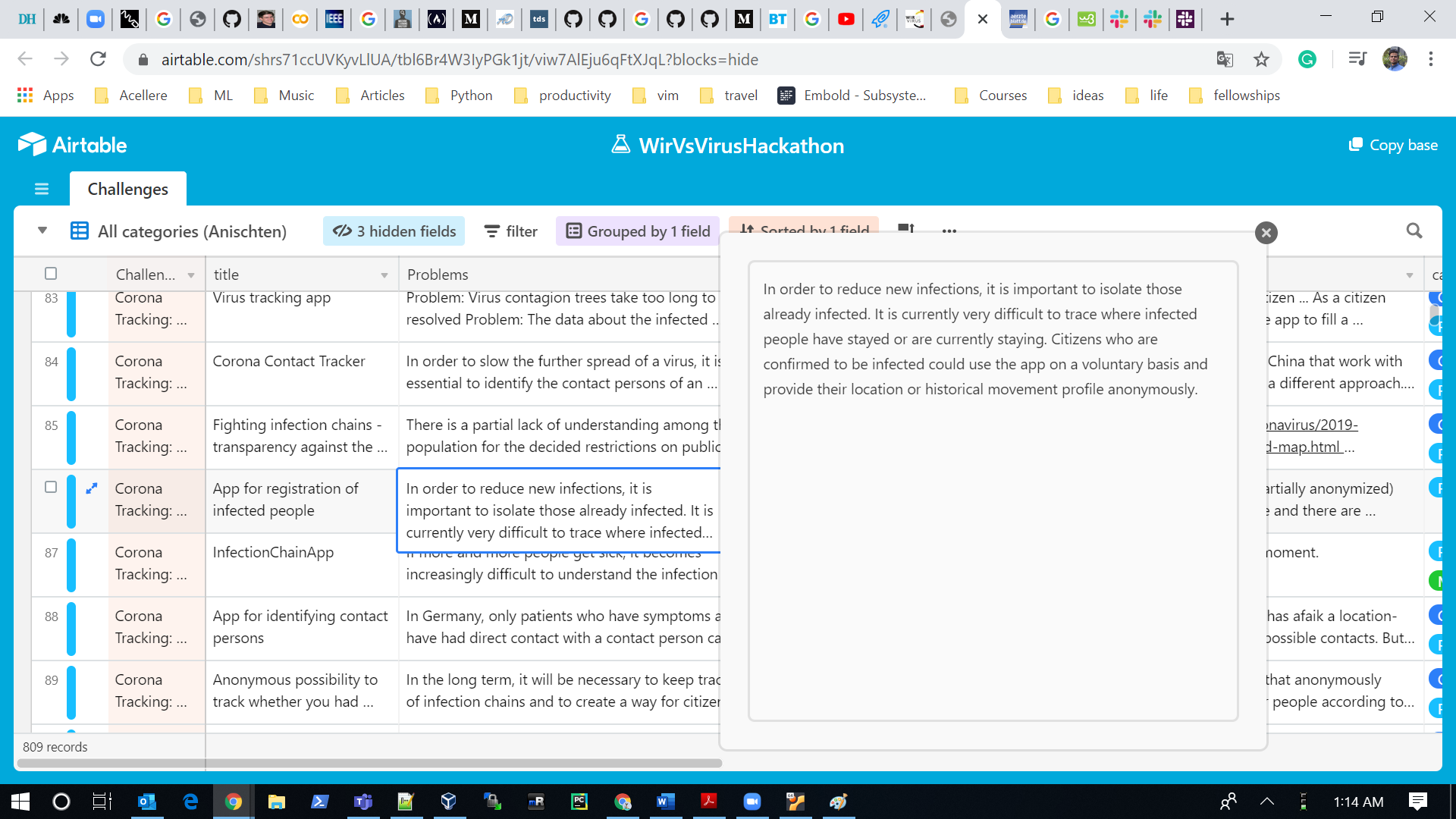Open Task View in the taskbar

[102, 802]
